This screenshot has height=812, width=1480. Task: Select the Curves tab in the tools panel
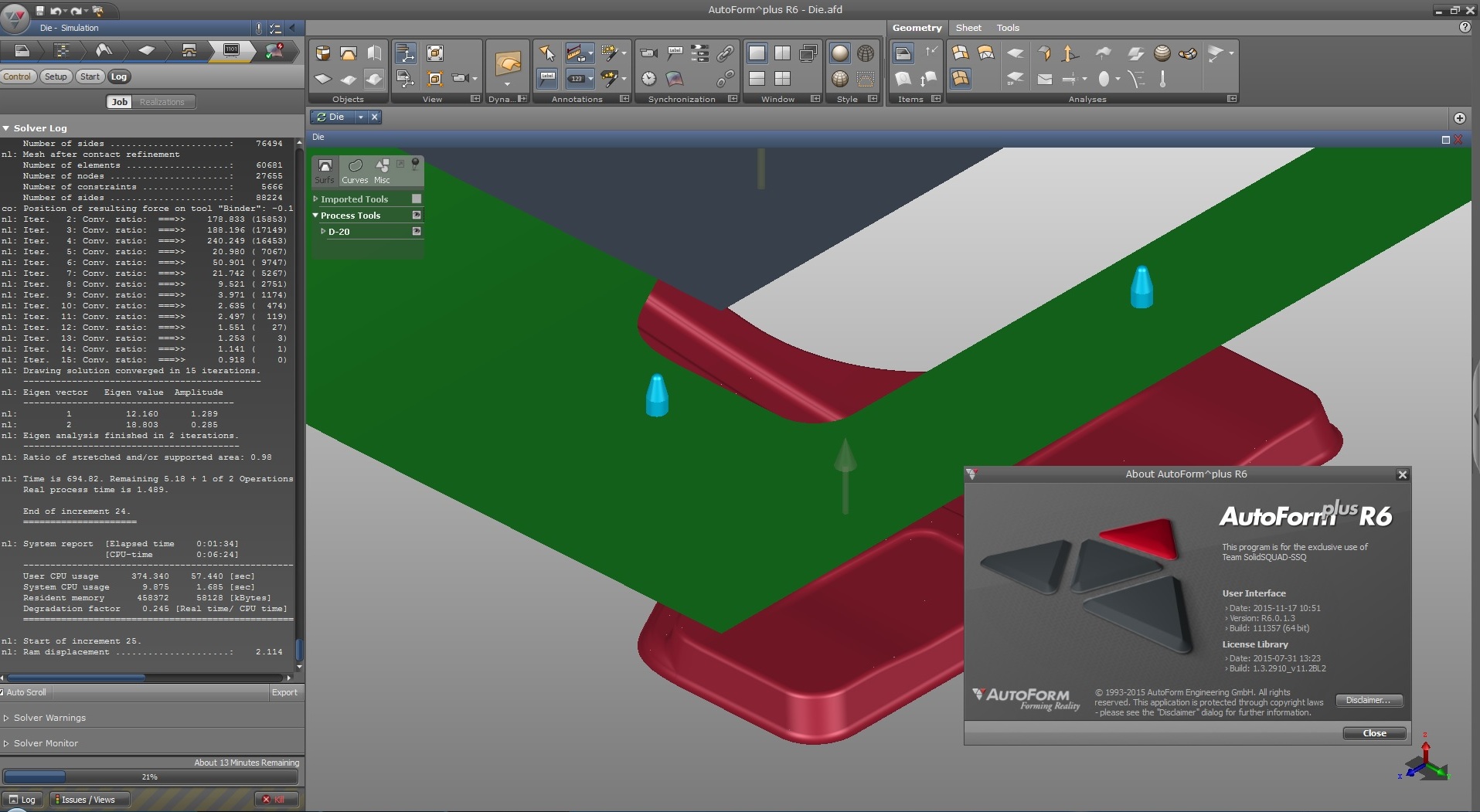pyautogui.click(x=355, y=172)
